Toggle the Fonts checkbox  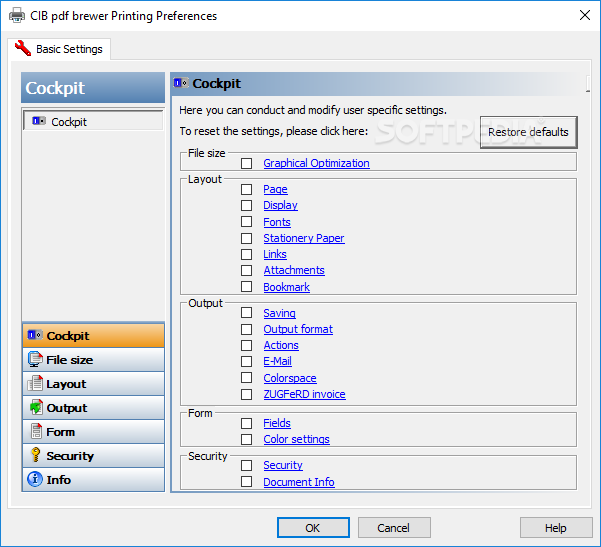tap(246, 222)
